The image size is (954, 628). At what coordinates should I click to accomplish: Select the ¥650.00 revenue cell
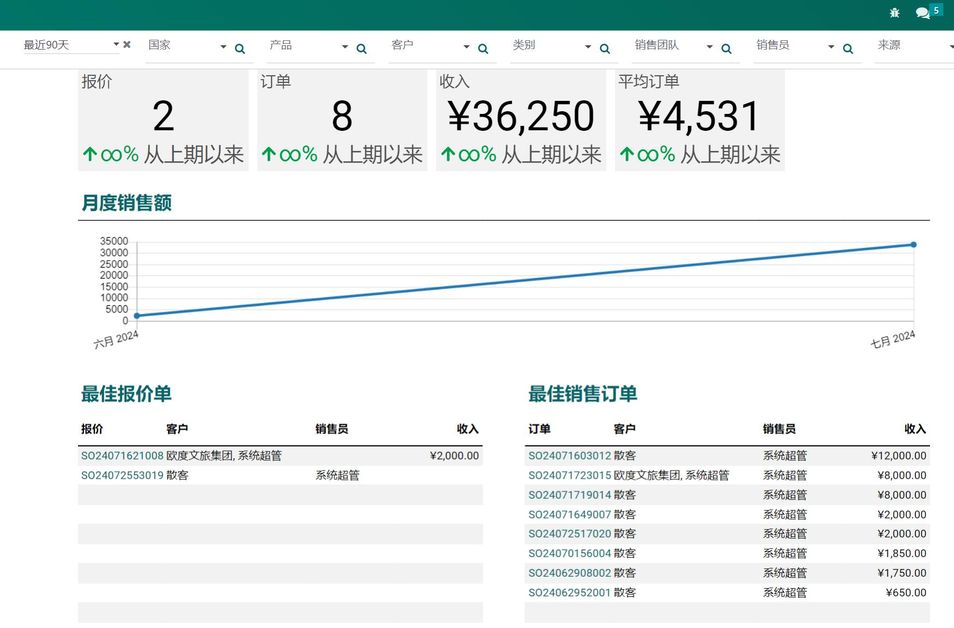click(x=906, y=592)
